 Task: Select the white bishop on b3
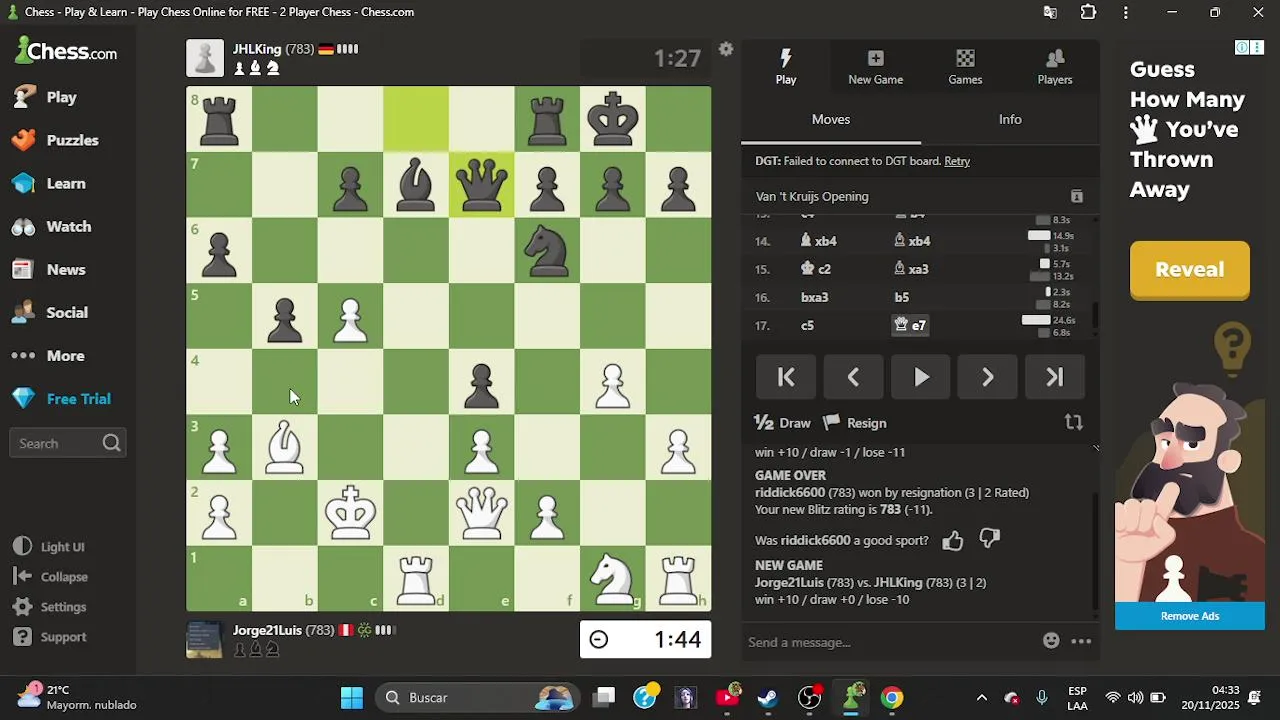pyautogui.click(x=285, y=447)
